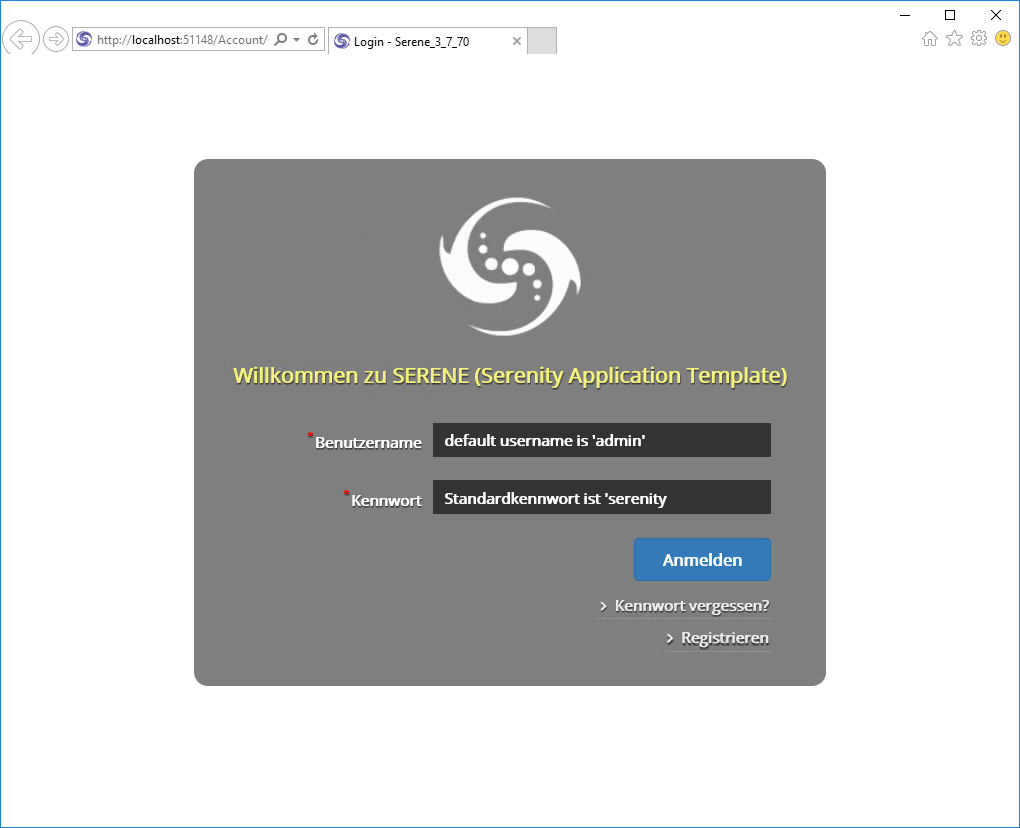Image resolution: width=1020 pixels, height=828 pixels.
Task: Click the Kennwort label
Action: 386,500
